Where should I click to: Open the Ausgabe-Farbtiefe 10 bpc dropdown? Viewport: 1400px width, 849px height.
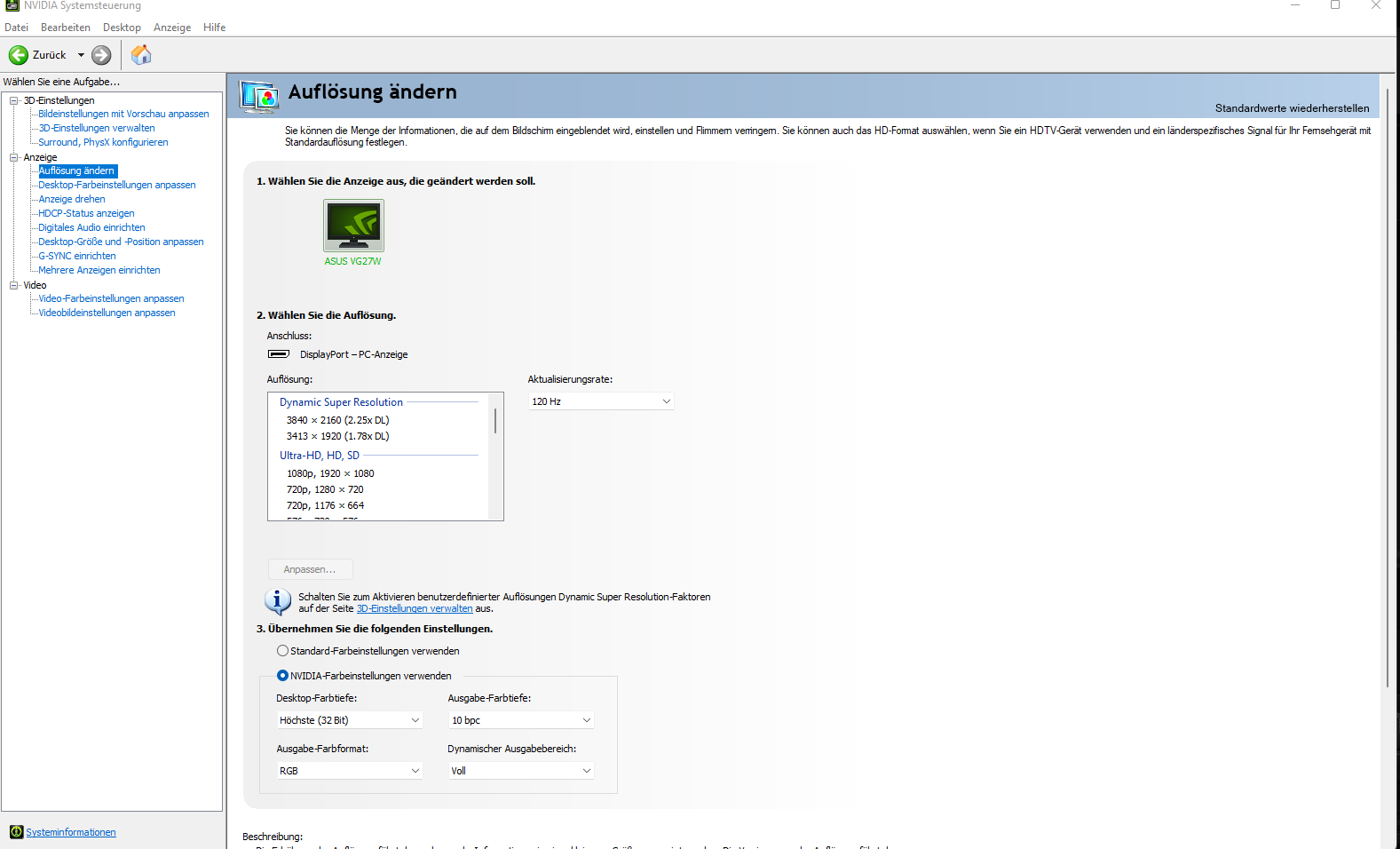click(521, 720)
